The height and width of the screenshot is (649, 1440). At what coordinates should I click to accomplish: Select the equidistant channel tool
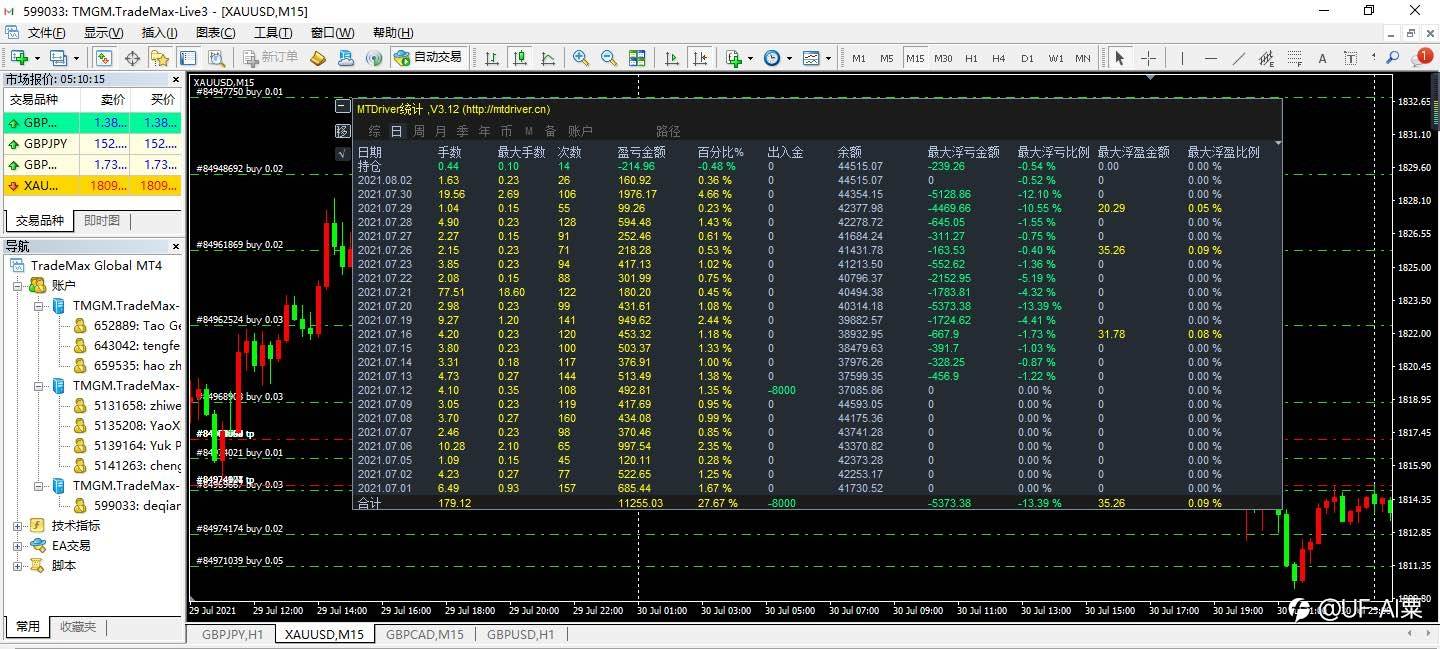coord(1267,58)
